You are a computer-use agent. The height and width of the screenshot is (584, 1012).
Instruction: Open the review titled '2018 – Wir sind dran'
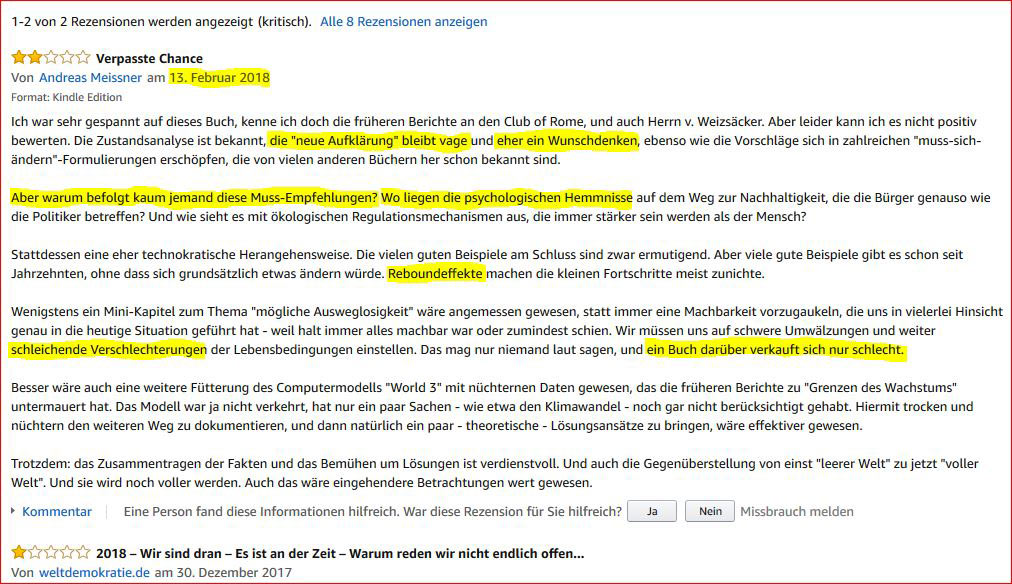click(x=340, y=553)
